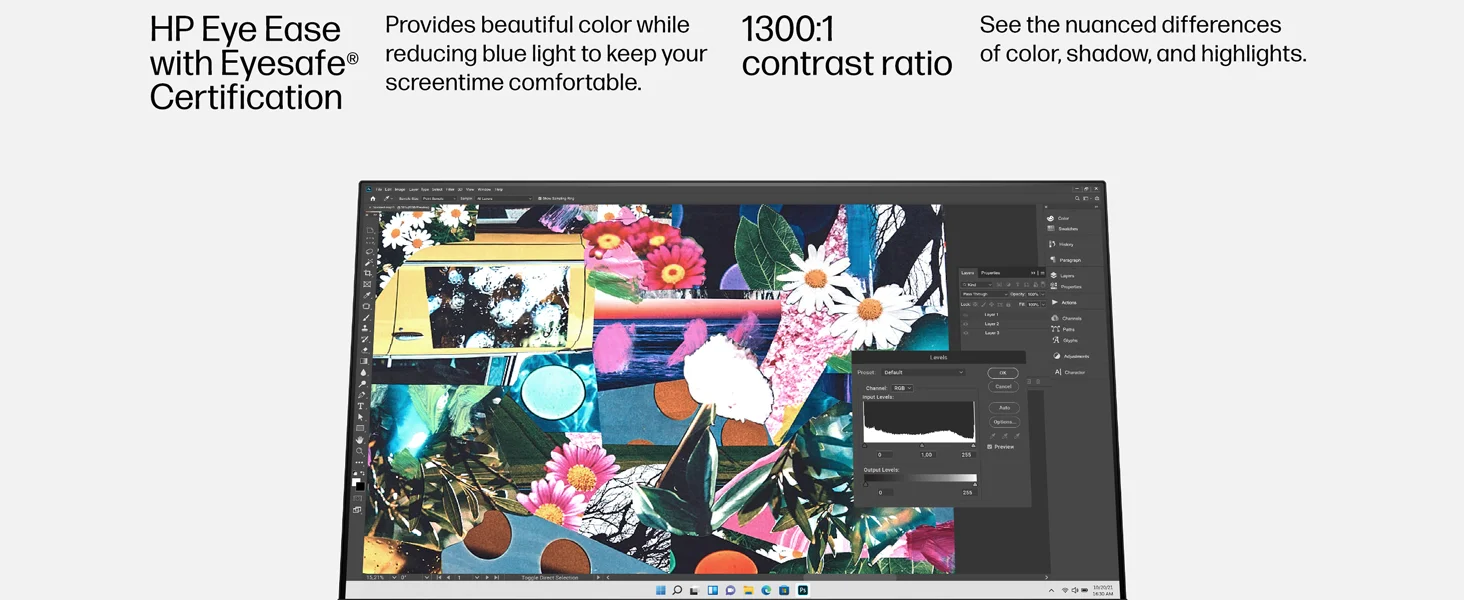Toggle Show Sampling Ring checkbox
The image size is (1464, 600).
click(540, 198)
